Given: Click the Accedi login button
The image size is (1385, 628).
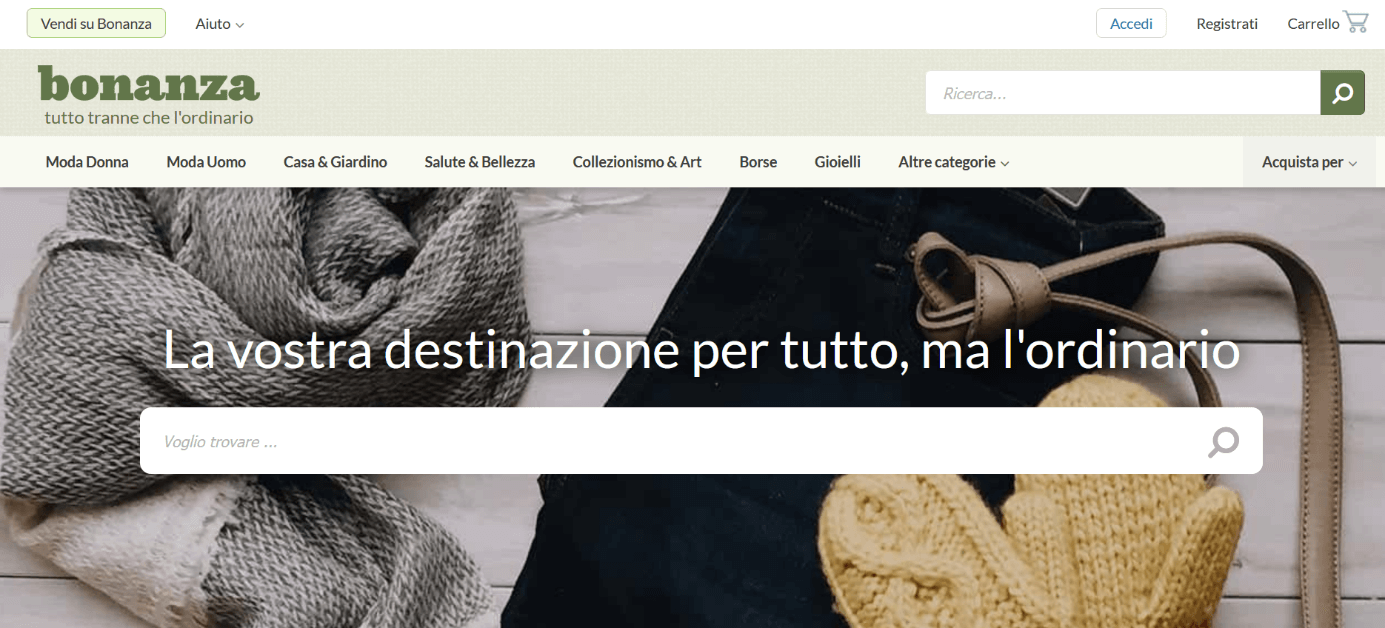Looking at the screenshot, I should point(1131,23).
